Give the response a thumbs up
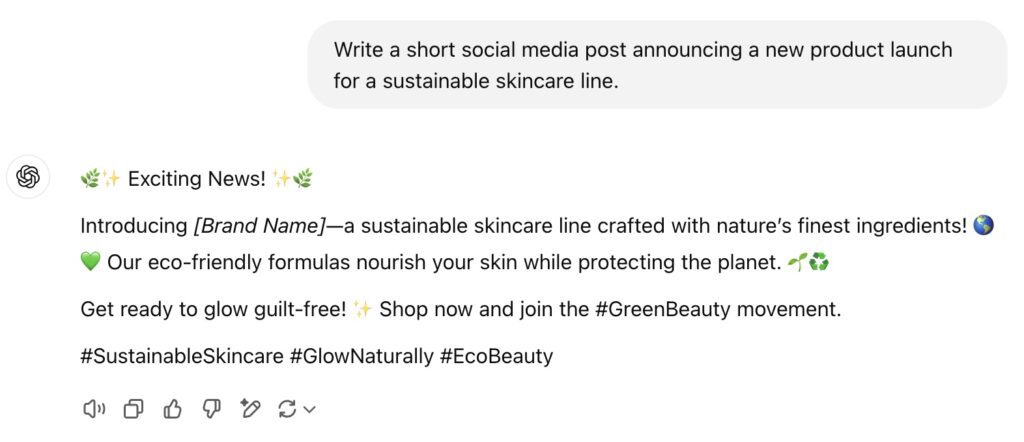The height and width of the screenshot is (442, 1024). pos(172,408)
